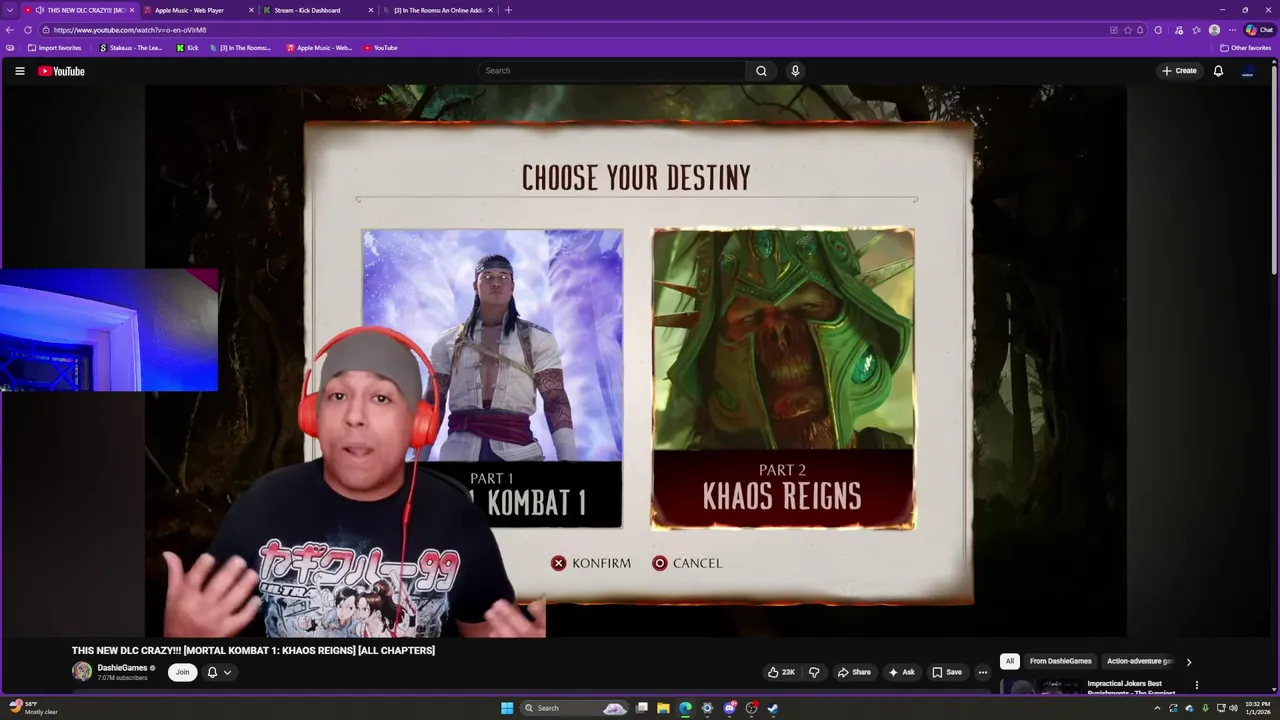Open more actions ellipsis under video
The image size is (1280, 720).
click(x=982, y=672)
